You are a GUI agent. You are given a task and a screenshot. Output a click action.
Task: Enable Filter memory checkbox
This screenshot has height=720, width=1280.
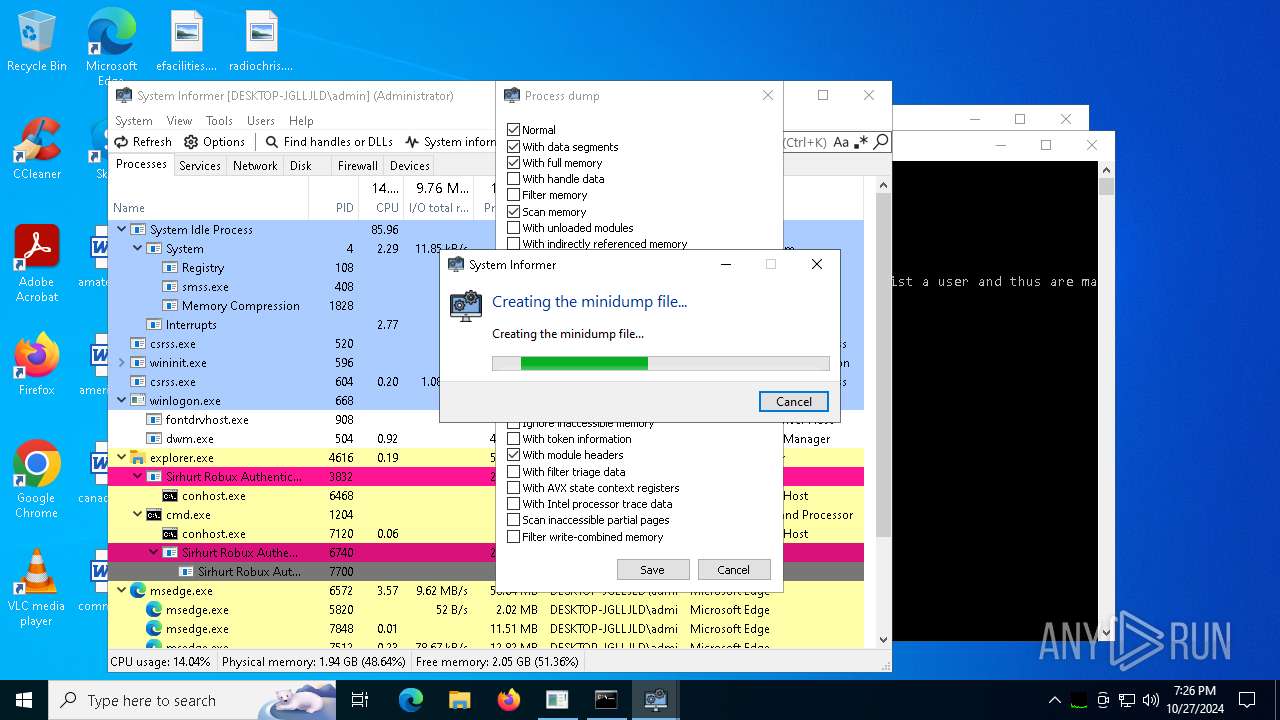pos(513,195)
